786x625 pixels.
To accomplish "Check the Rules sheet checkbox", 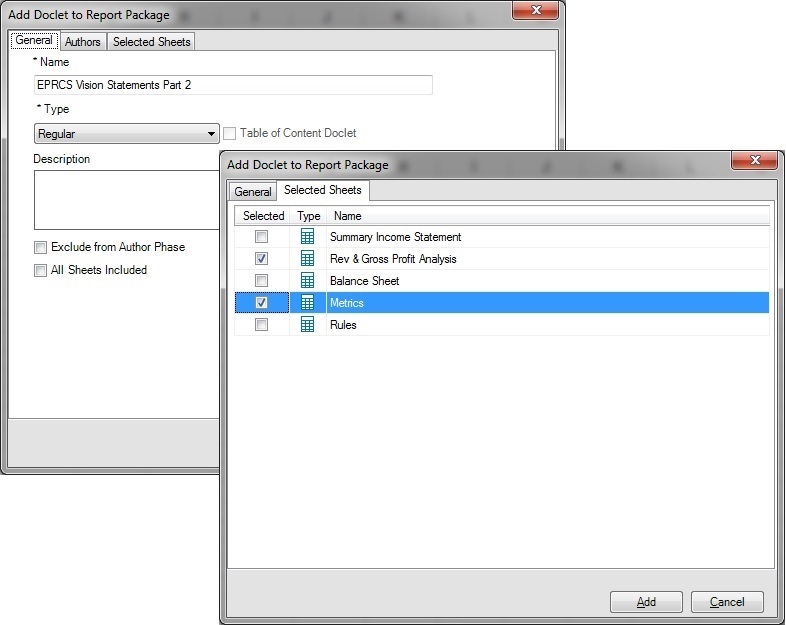I will coord(261,325).
